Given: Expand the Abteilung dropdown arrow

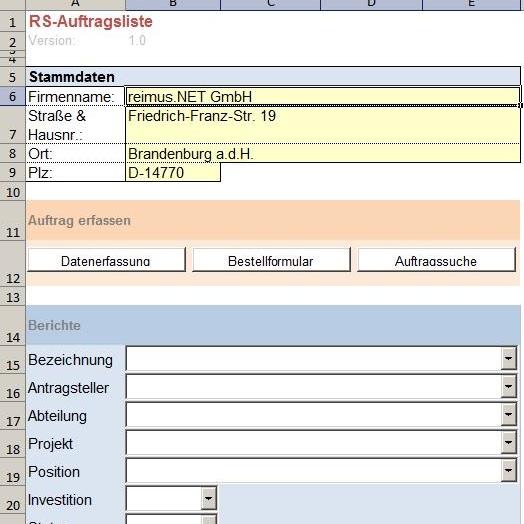Looking at the screenshot, I should coord(509,415).
